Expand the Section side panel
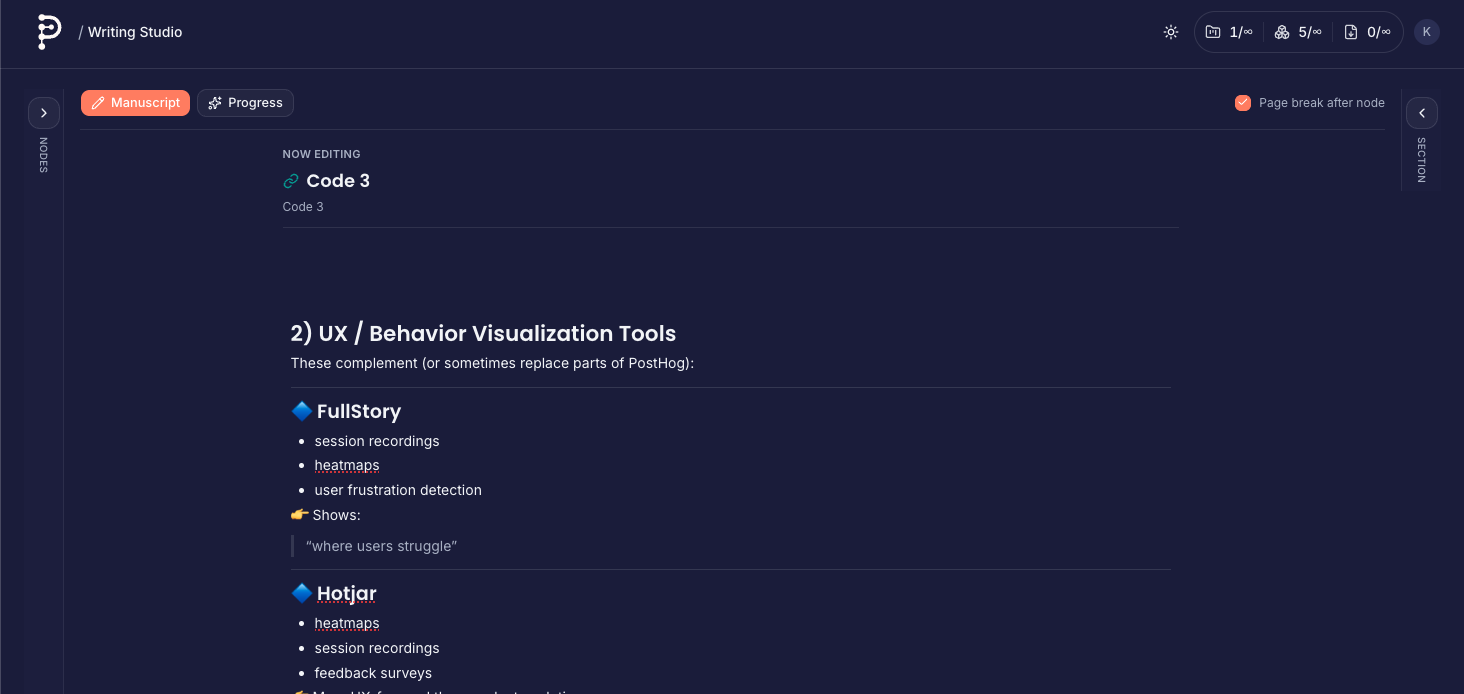Screen dimensions: 1464x694 (1421, 113)
